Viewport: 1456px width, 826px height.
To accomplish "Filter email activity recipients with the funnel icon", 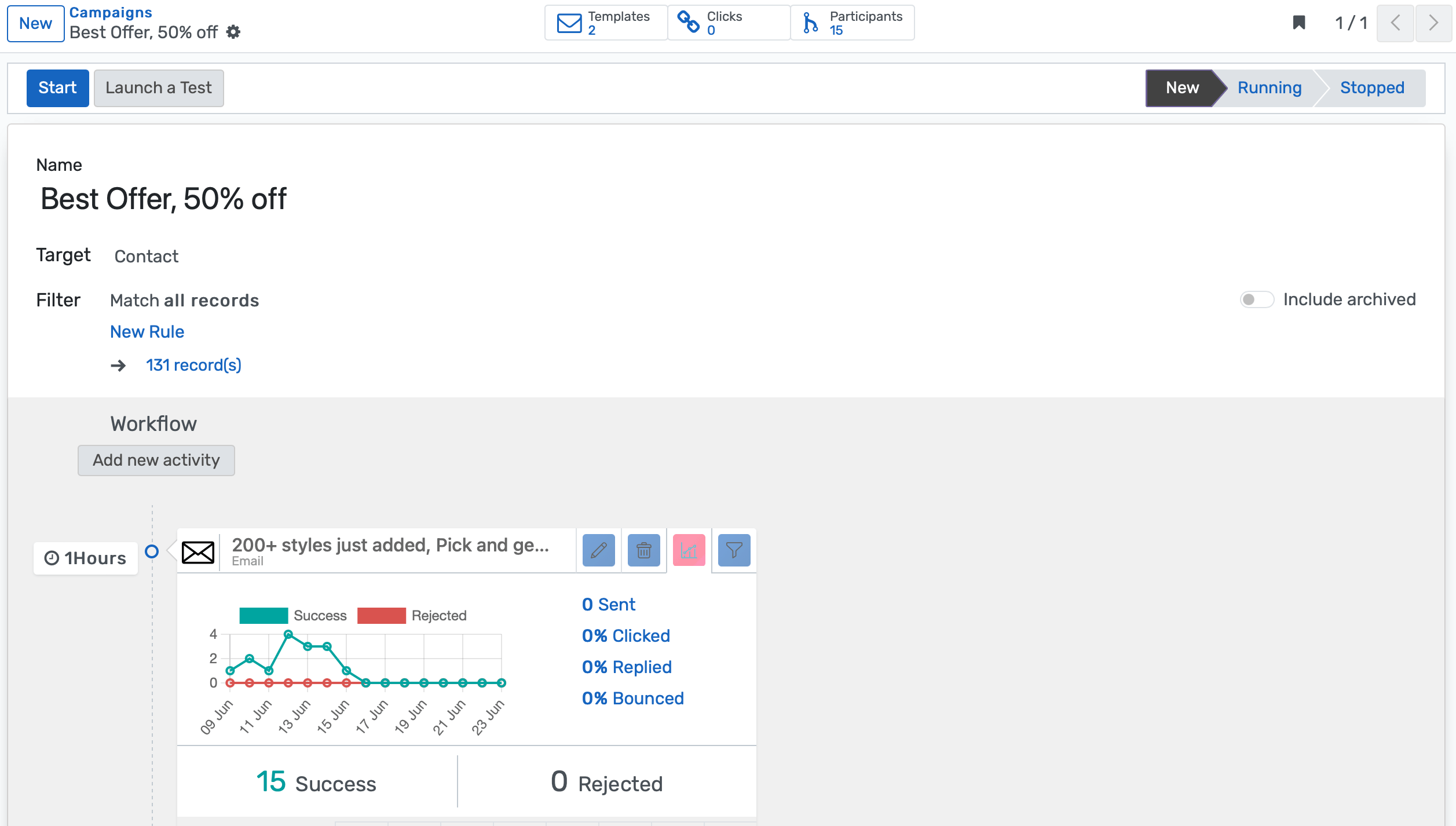I will (x=734, y=550).
